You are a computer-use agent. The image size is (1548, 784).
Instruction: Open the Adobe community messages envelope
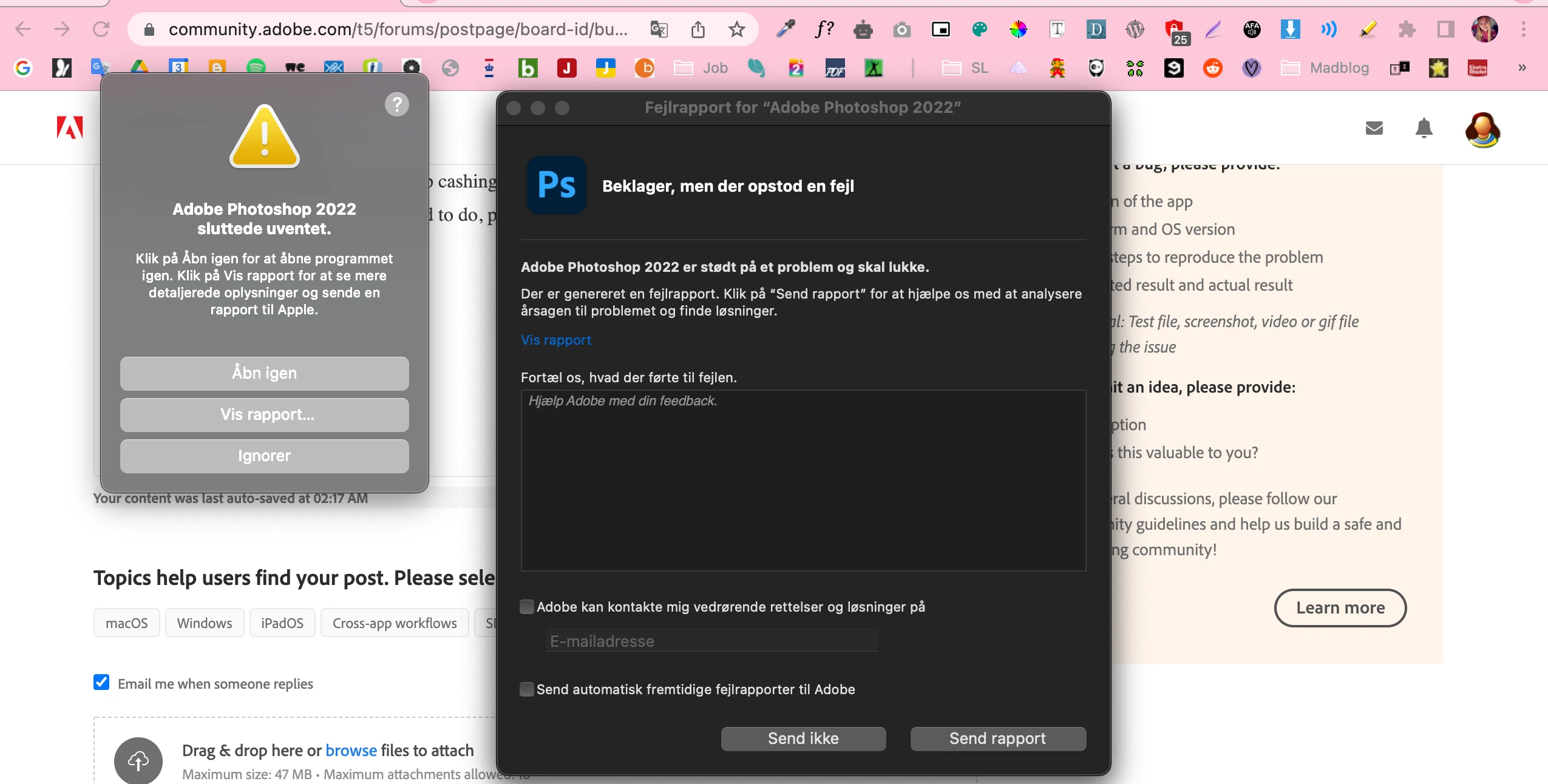[x=1374, y=128]
